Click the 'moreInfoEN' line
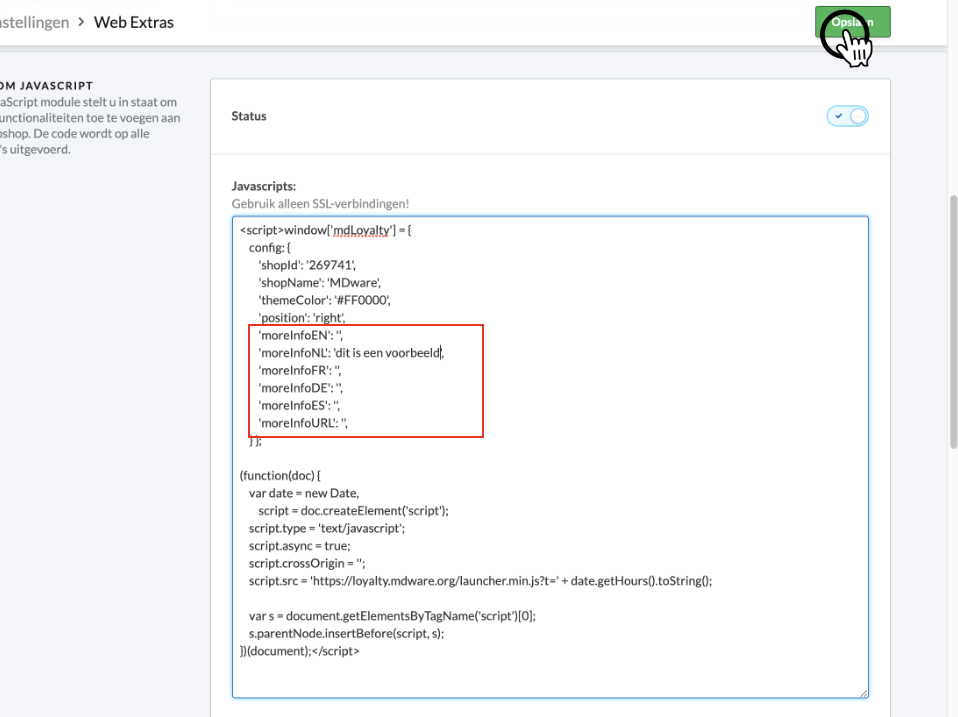 (300, 335)
